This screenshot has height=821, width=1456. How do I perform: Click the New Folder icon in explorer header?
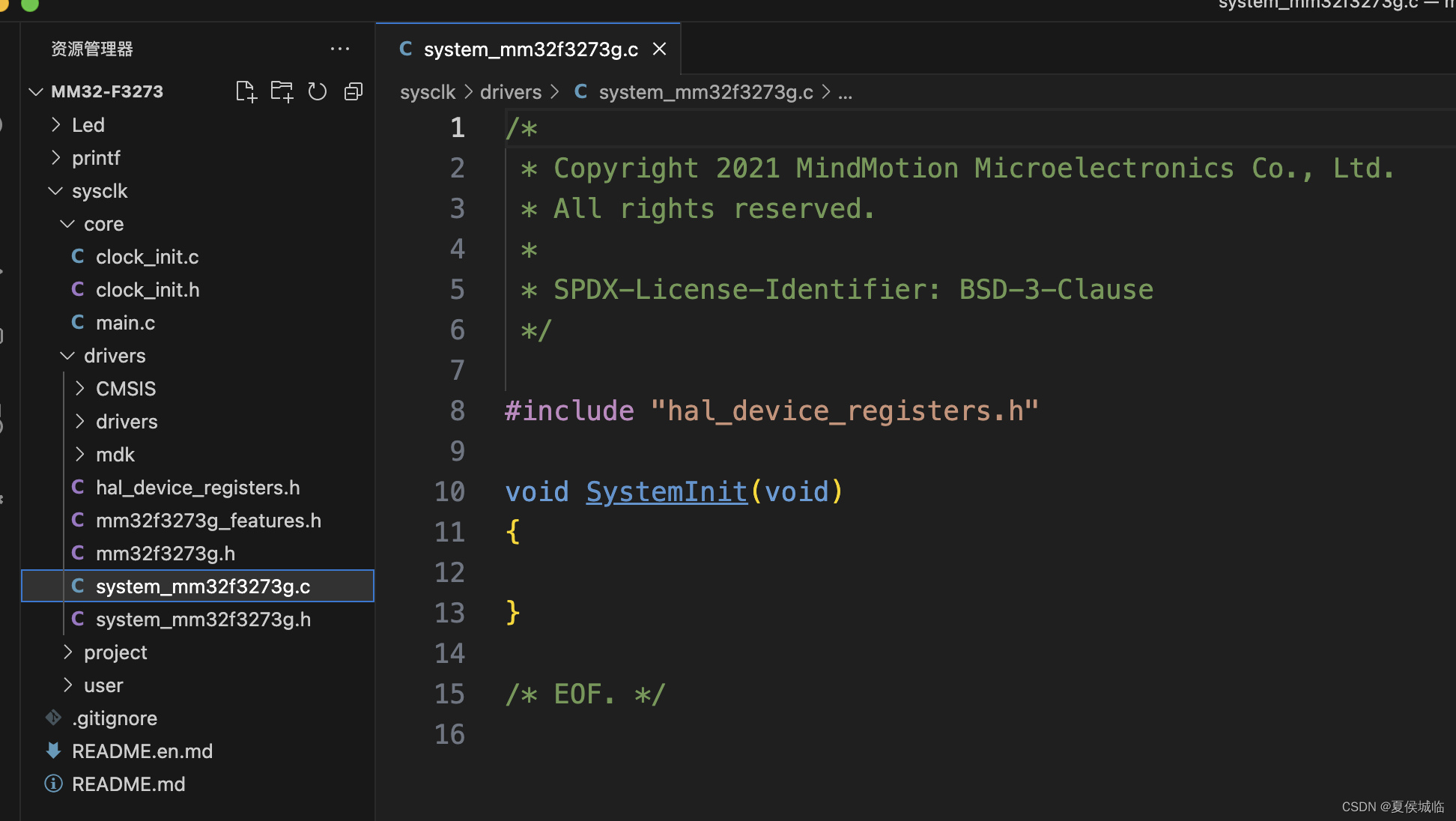coord(282,91)
